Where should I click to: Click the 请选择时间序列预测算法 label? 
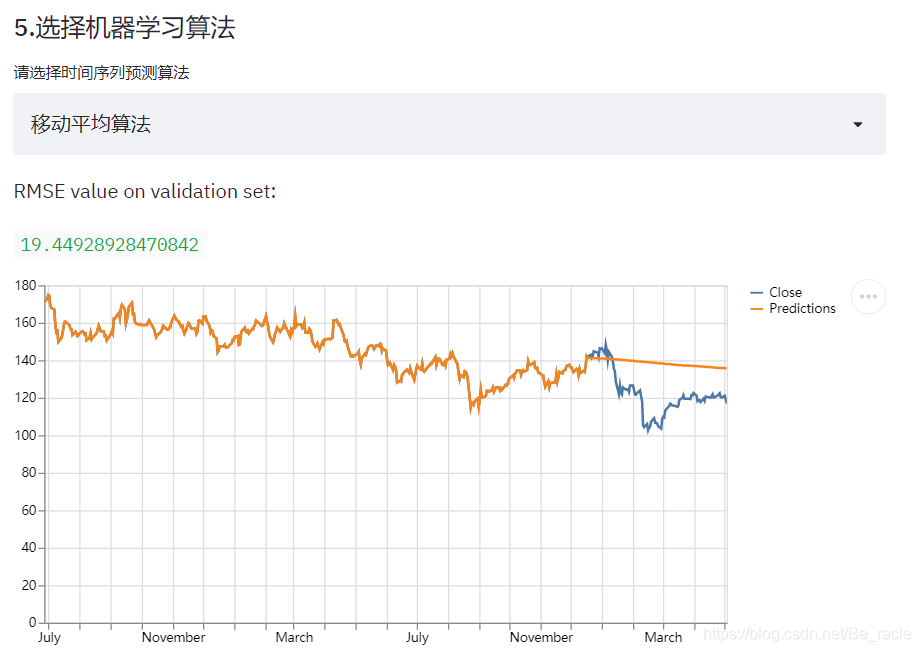[x=102, y=73]
